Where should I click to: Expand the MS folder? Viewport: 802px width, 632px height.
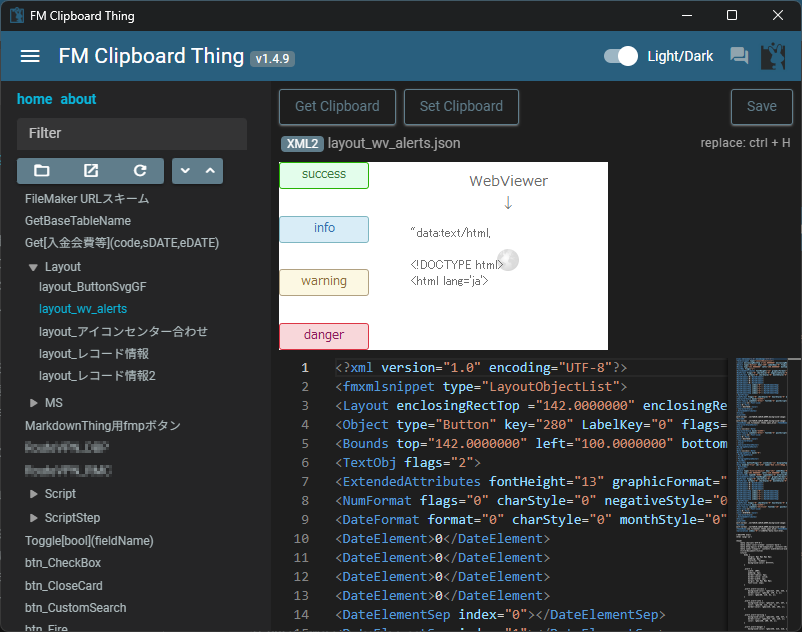(33, 403)
